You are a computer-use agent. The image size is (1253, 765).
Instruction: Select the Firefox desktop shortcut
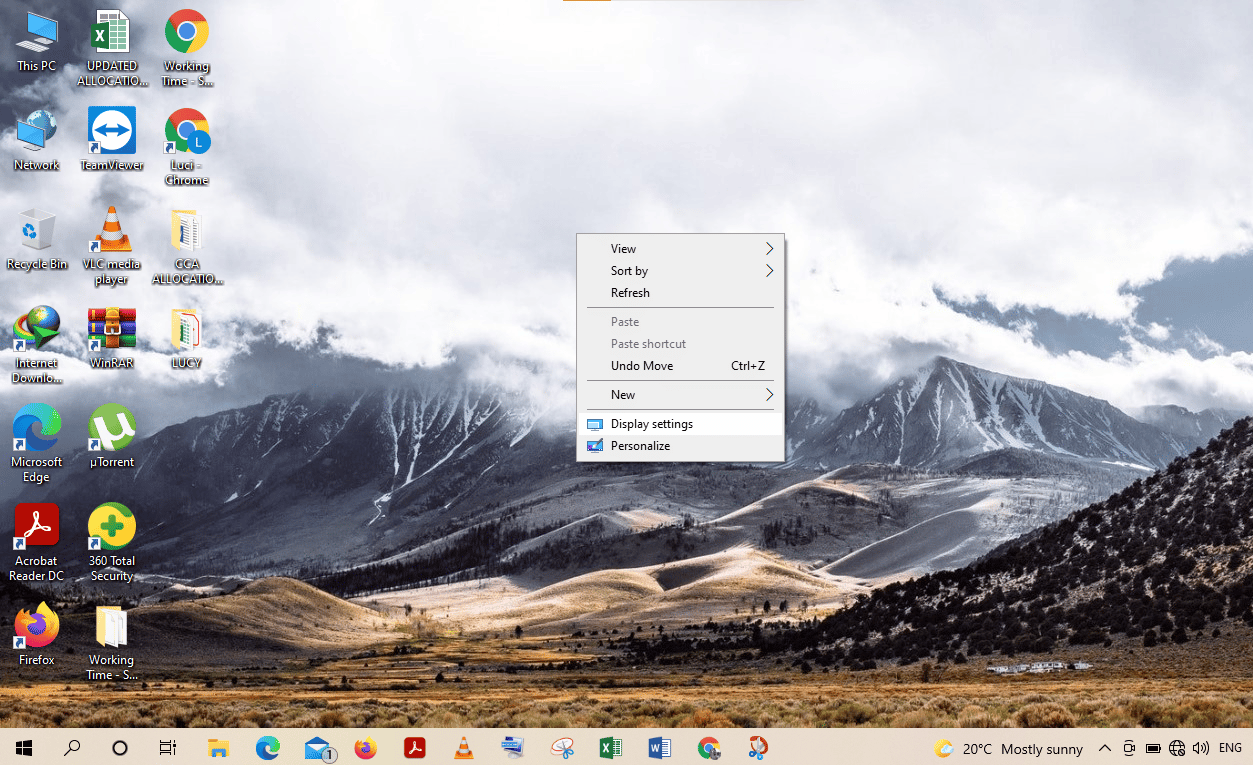coord(37,635)
